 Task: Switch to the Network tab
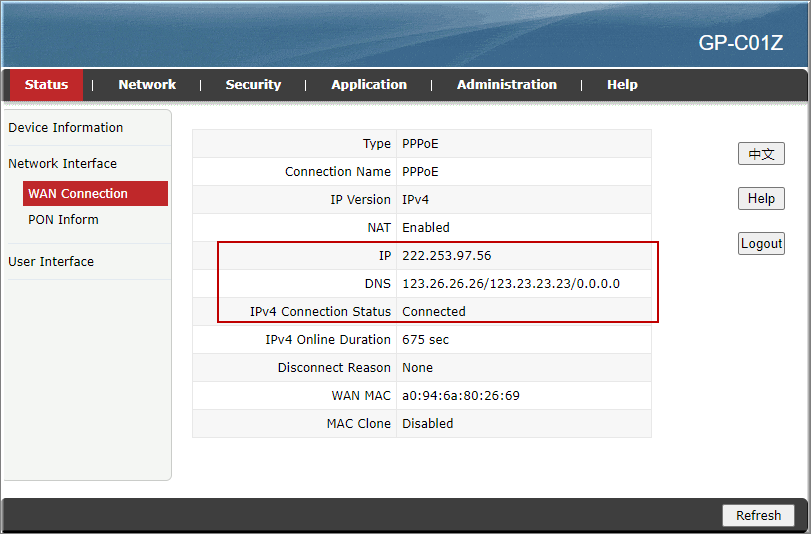click(x=147, y=85)
